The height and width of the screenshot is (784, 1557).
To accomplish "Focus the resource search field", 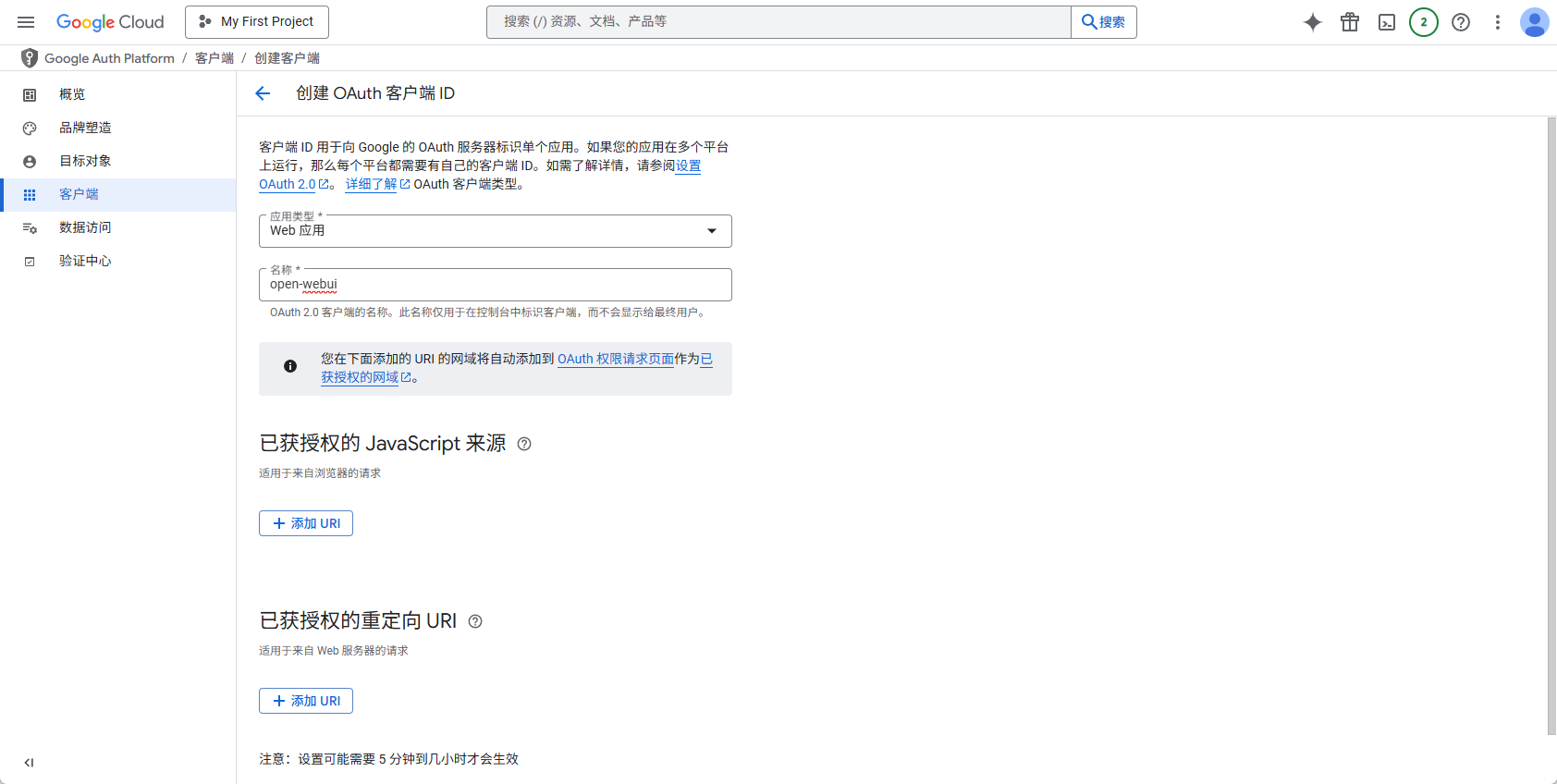I will pos(778,22).
